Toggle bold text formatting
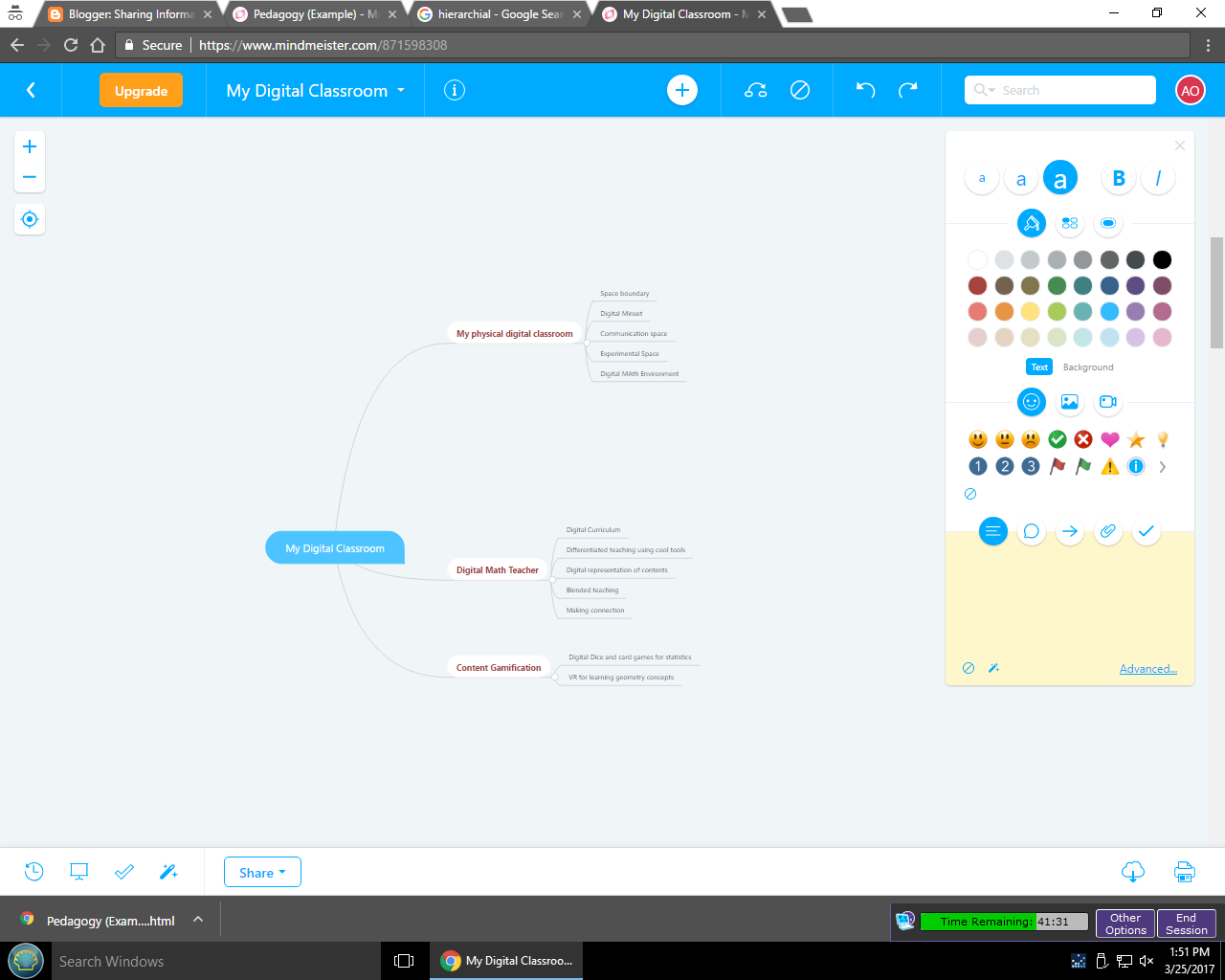 tap(1119, 178)
